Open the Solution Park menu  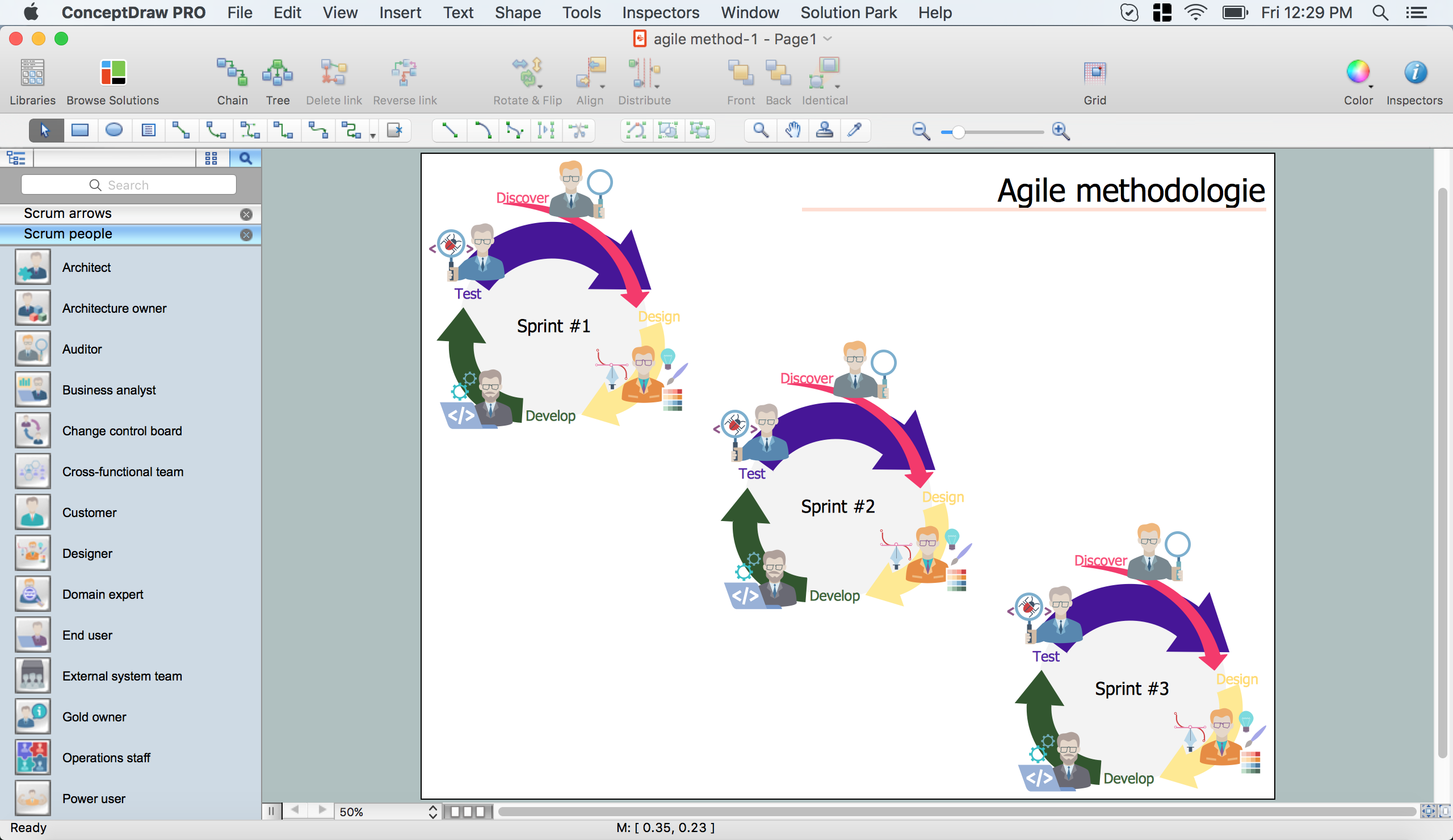click(x=848, y=12)
